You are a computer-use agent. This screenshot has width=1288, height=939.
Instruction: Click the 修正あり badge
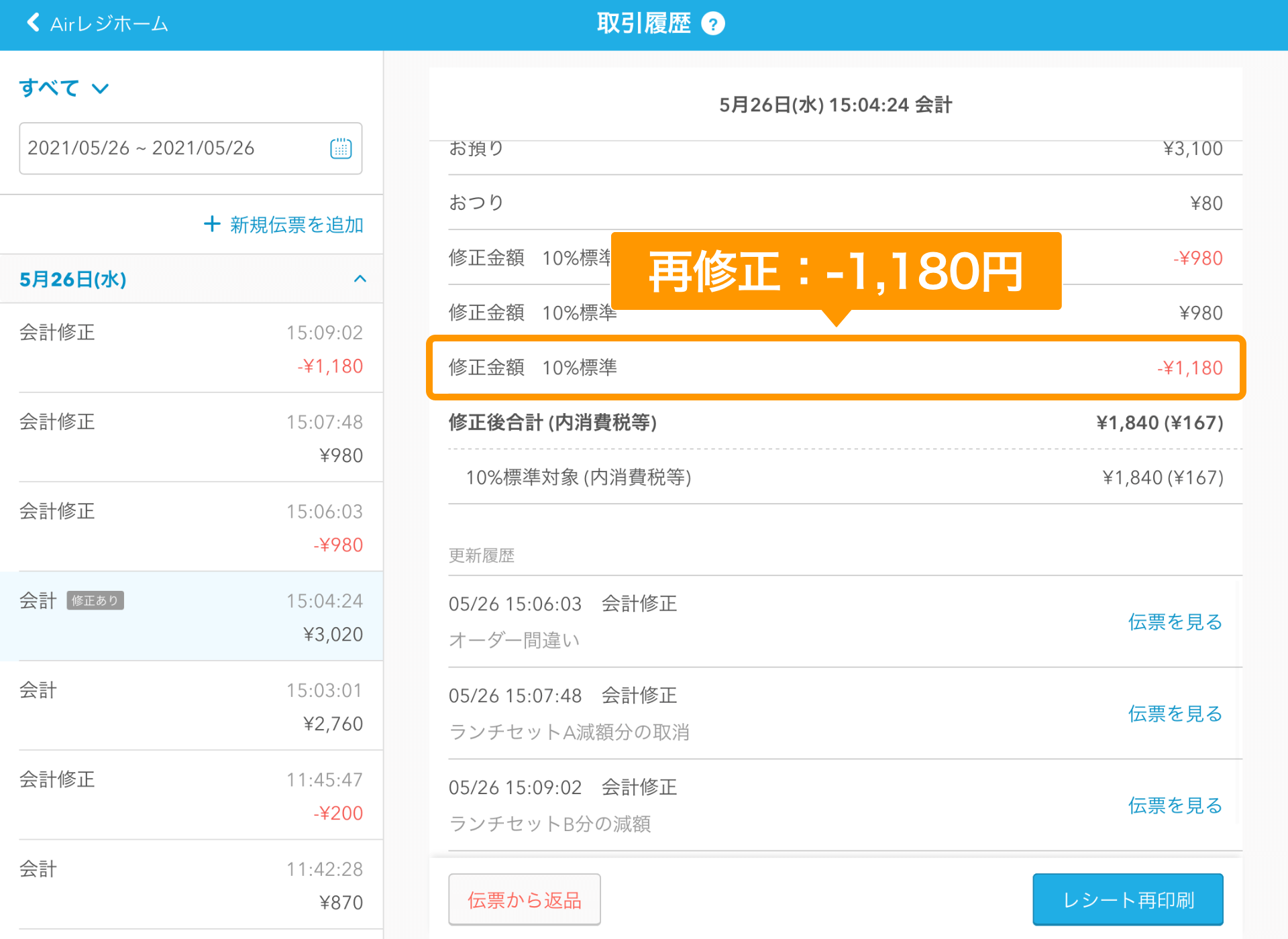coord(95,600)
